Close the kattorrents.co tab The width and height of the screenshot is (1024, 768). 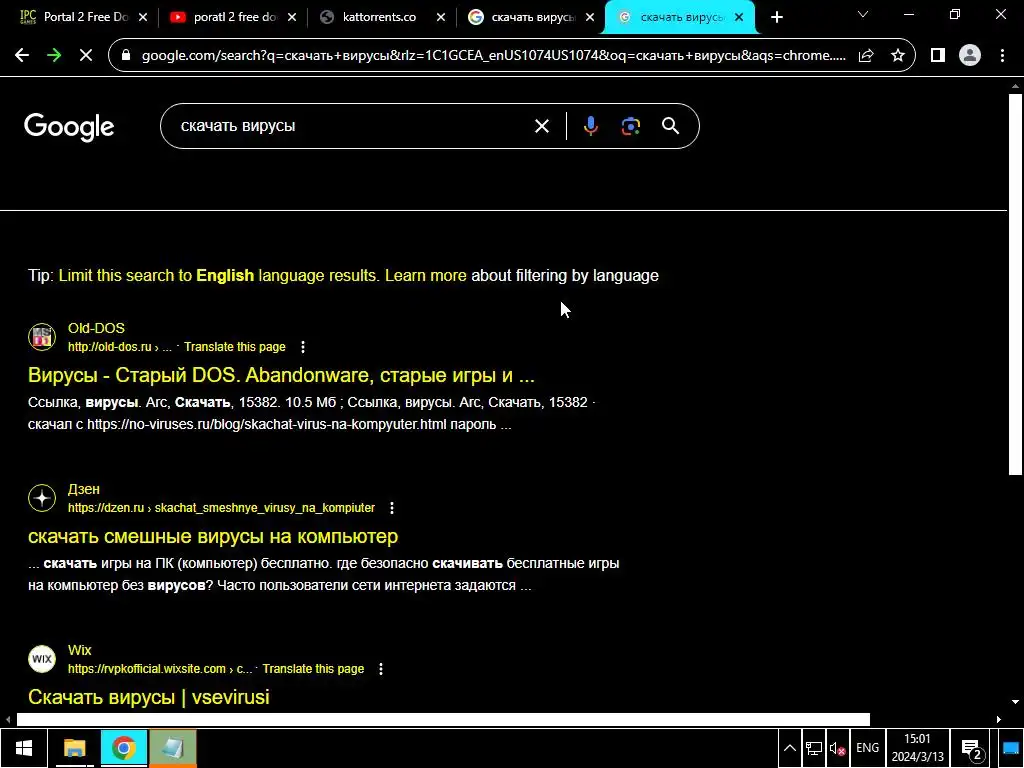[441, 18]
